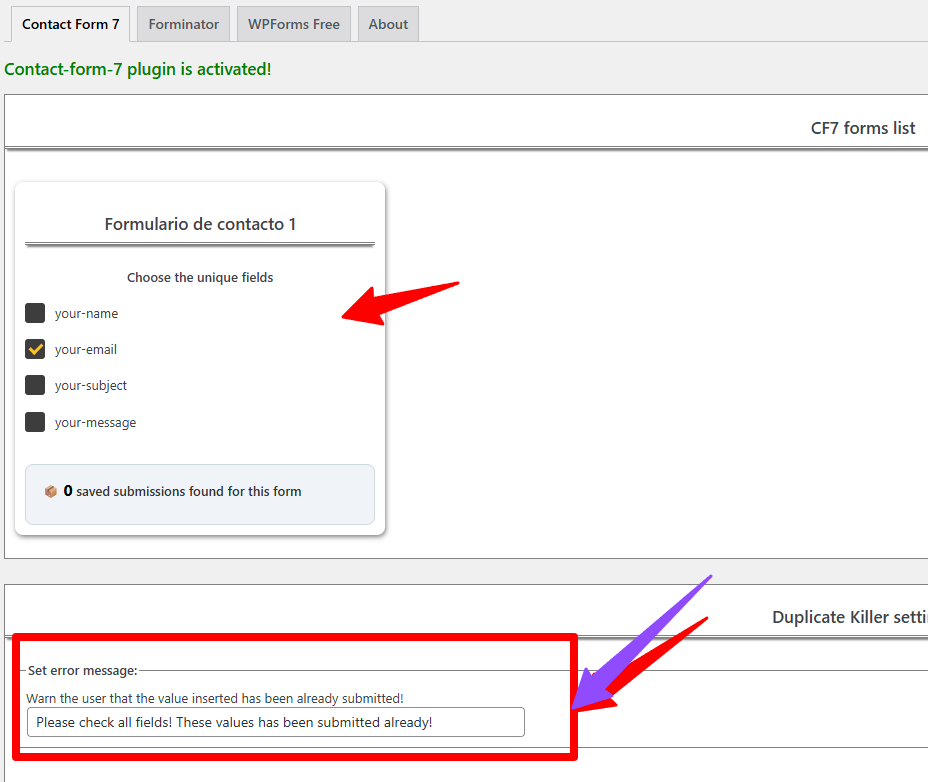Viewport: 928px width, 782px height.
Task: Click the your-email field label
Action: click(x=86, y=350)
